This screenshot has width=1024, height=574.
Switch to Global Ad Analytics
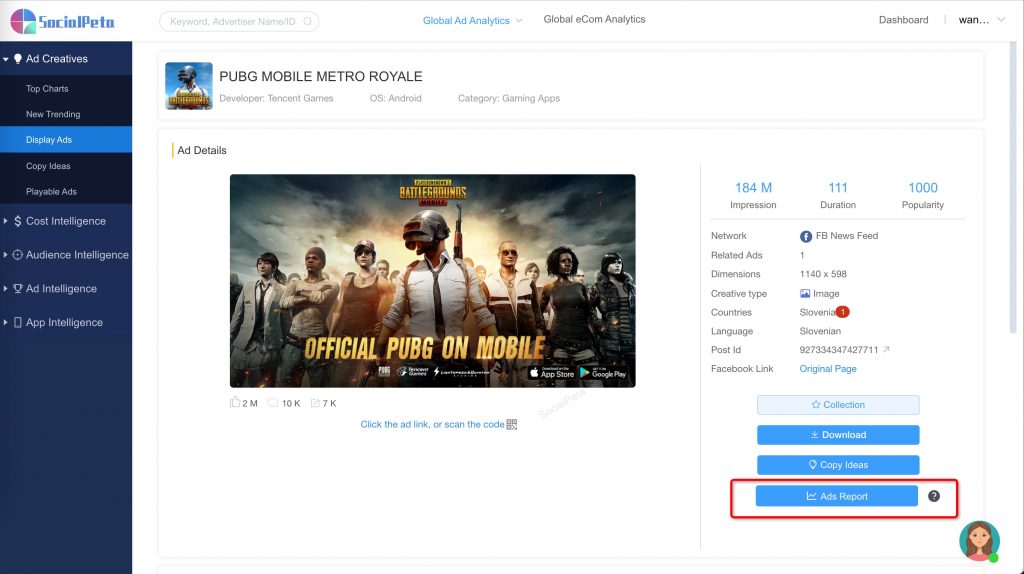click(466, 21)
